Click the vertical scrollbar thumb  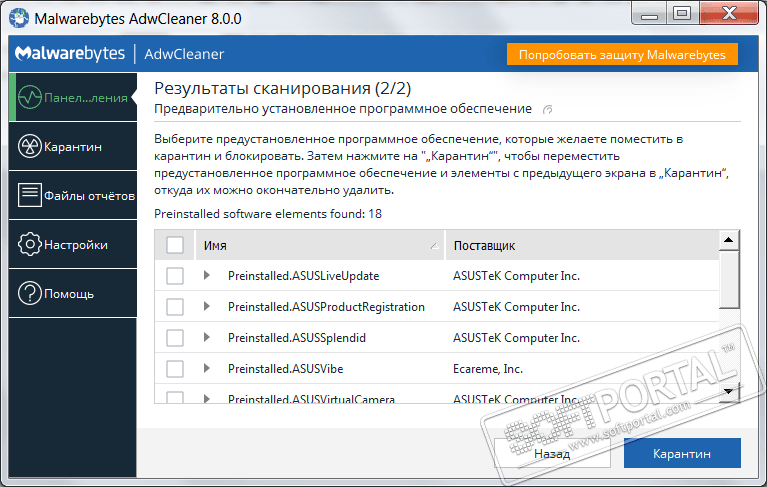pyautogui.click(x=729, y=279)
